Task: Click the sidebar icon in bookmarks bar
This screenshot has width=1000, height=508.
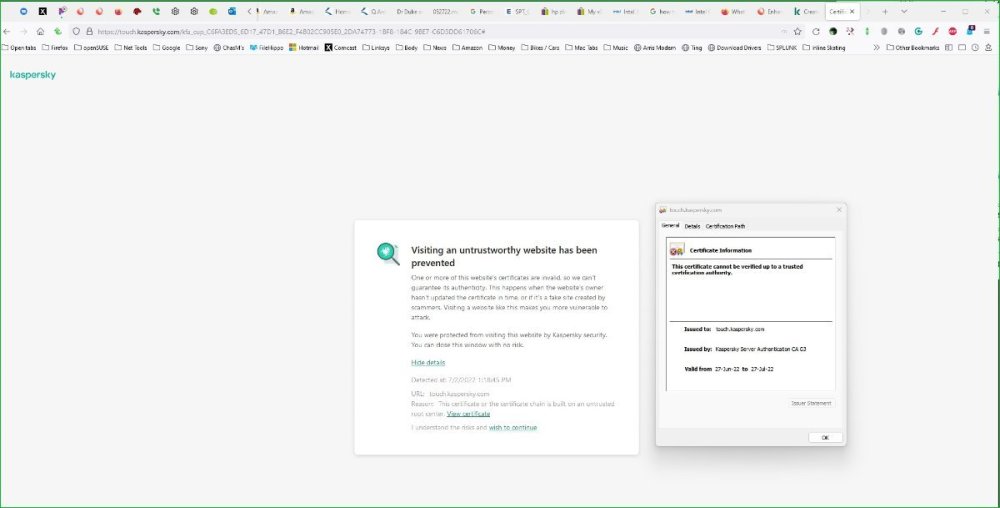Action: 949,47
